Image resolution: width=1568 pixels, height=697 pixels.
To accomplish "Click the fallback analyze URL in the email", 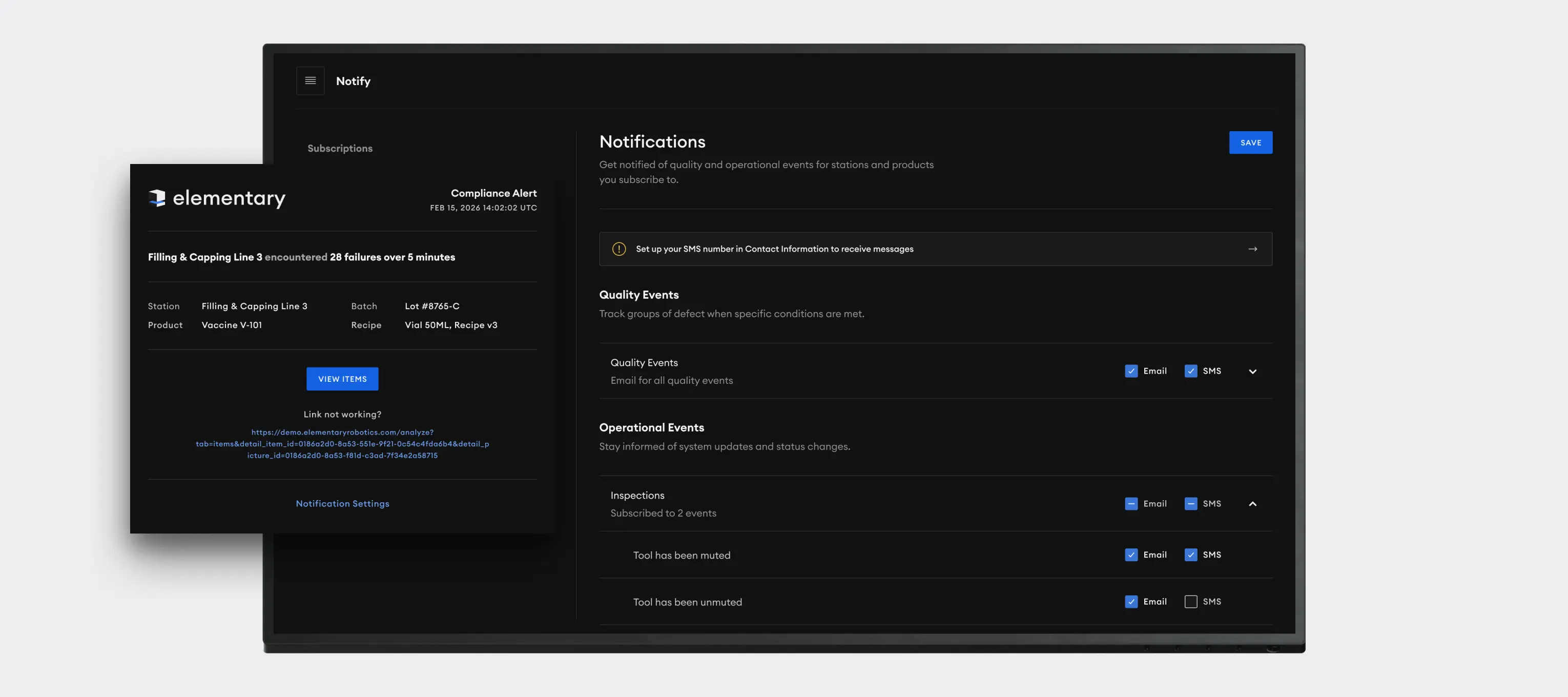I will pos(342,443).
